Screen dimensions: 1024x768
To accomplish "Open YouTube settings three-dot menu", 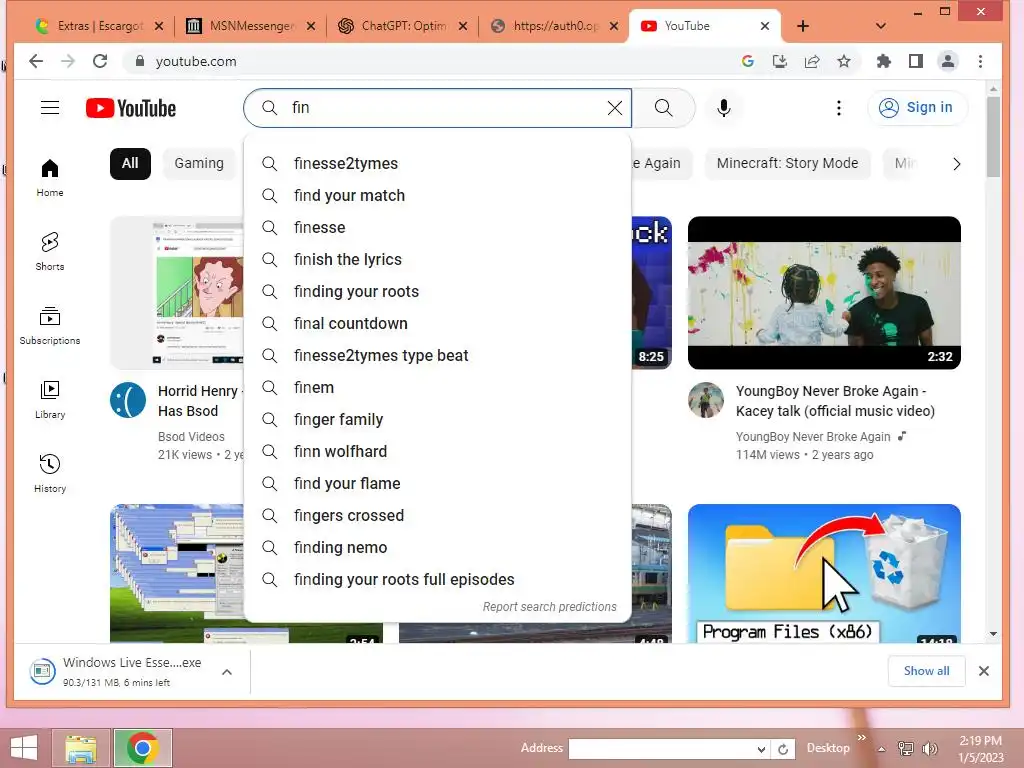I will click(x=839, y=108).
